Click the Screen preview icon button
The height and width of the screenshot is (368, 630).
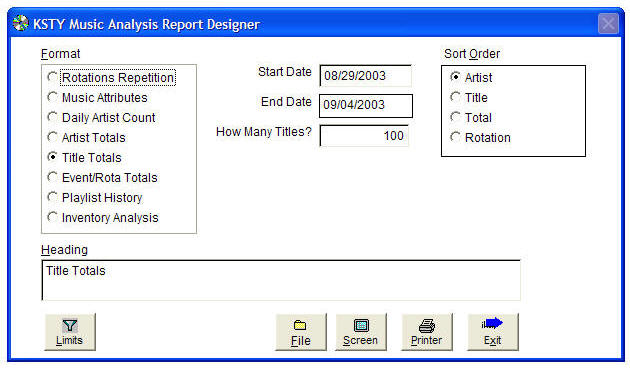(360, 332)
